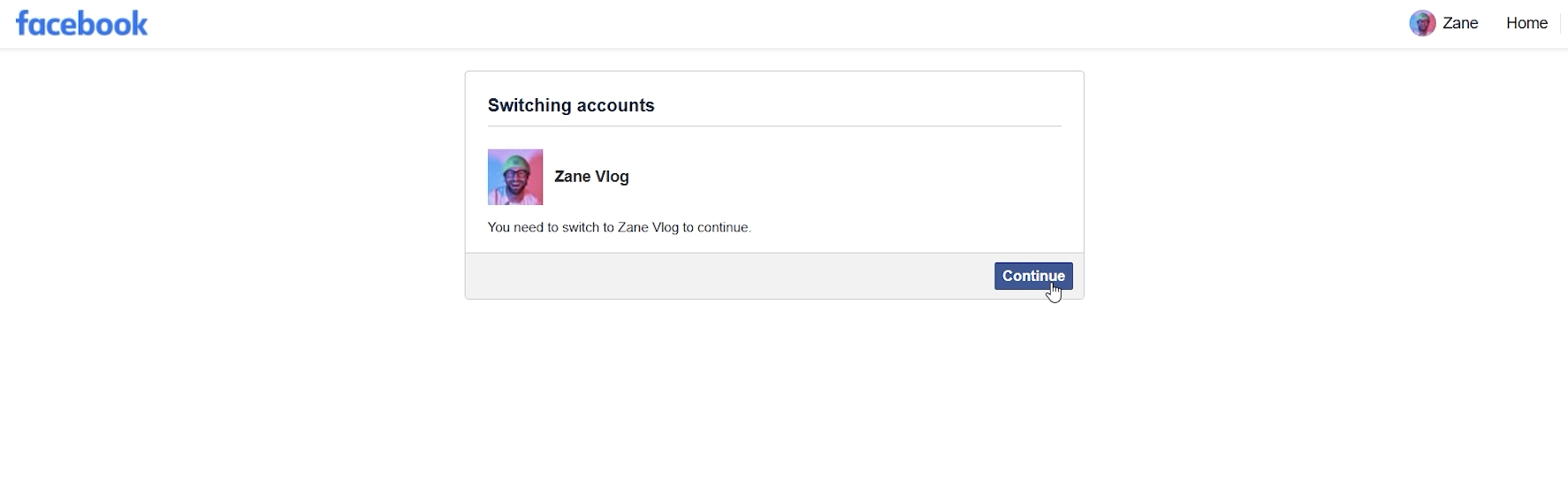Click 'Zane Vlog' inside the dialog message sentence
Viewport: 1568px width, 479px height.
click(x=648, y=227)
